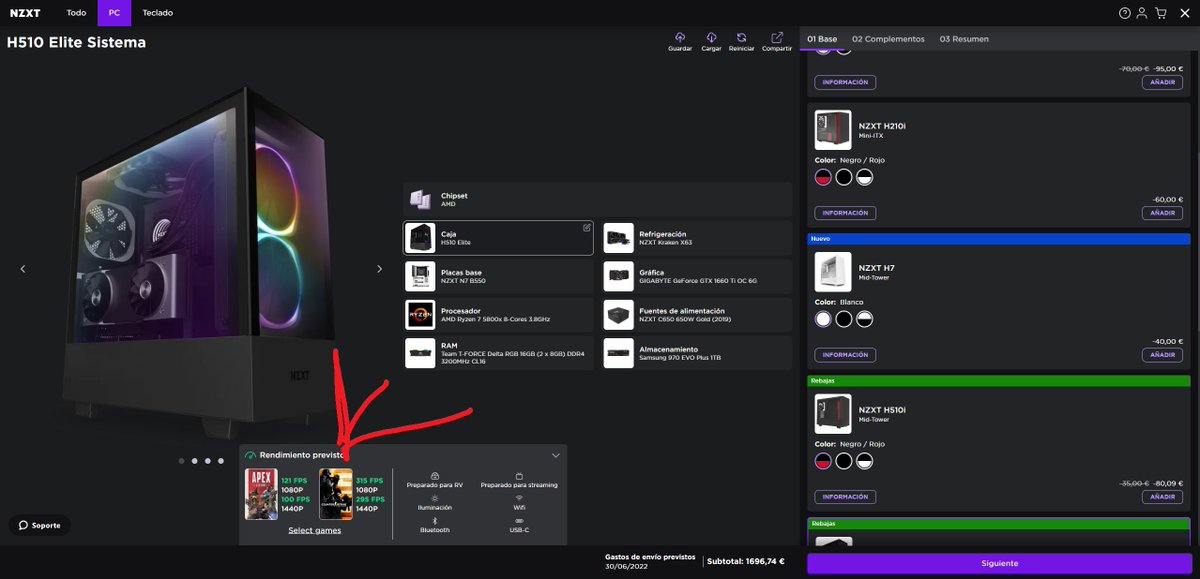The height and width of the screenshot is (579, 1200).
Task: Click INFORMACIÓN for the NZXT H510i
Action: click(x=845, y=497)
